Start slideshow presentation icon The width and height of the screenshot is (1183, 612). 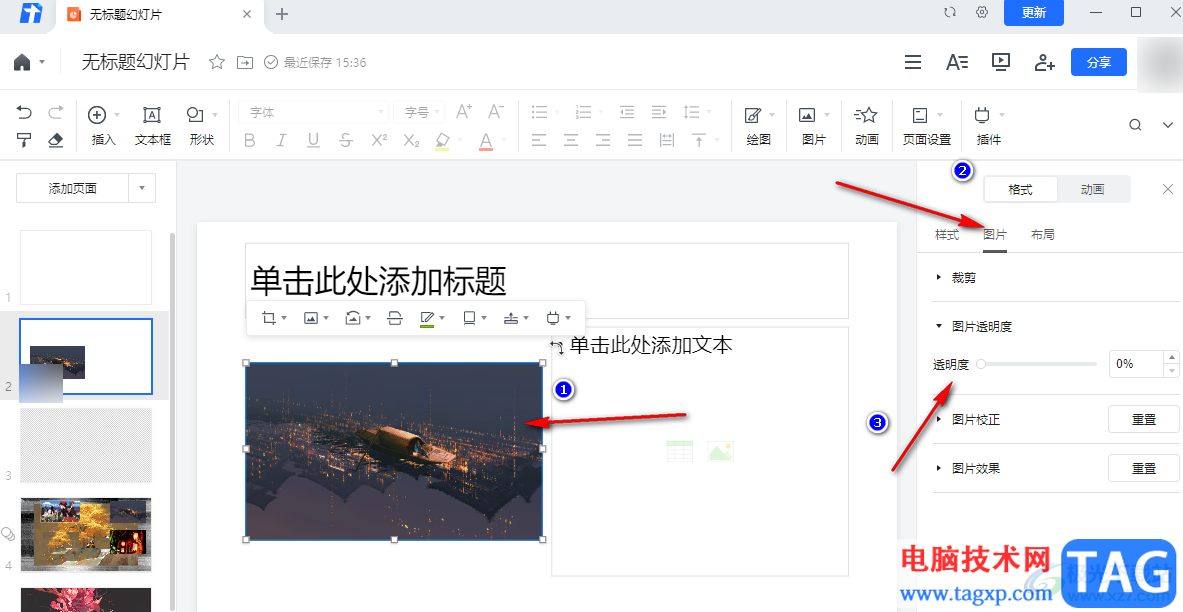pyautogui.click(x=1000, y=63)
